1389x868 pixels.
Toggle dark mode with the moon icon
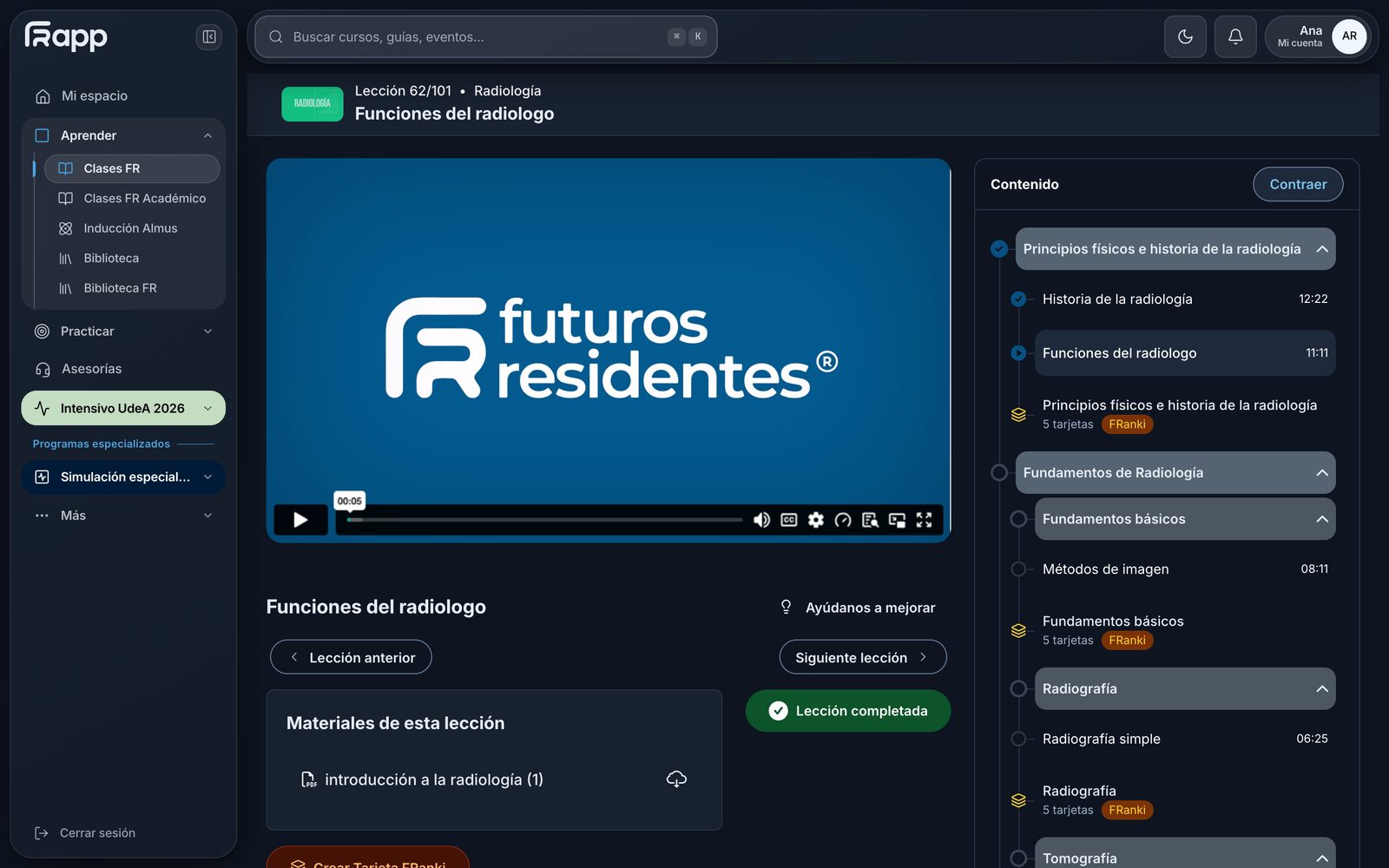(1185, 36)
